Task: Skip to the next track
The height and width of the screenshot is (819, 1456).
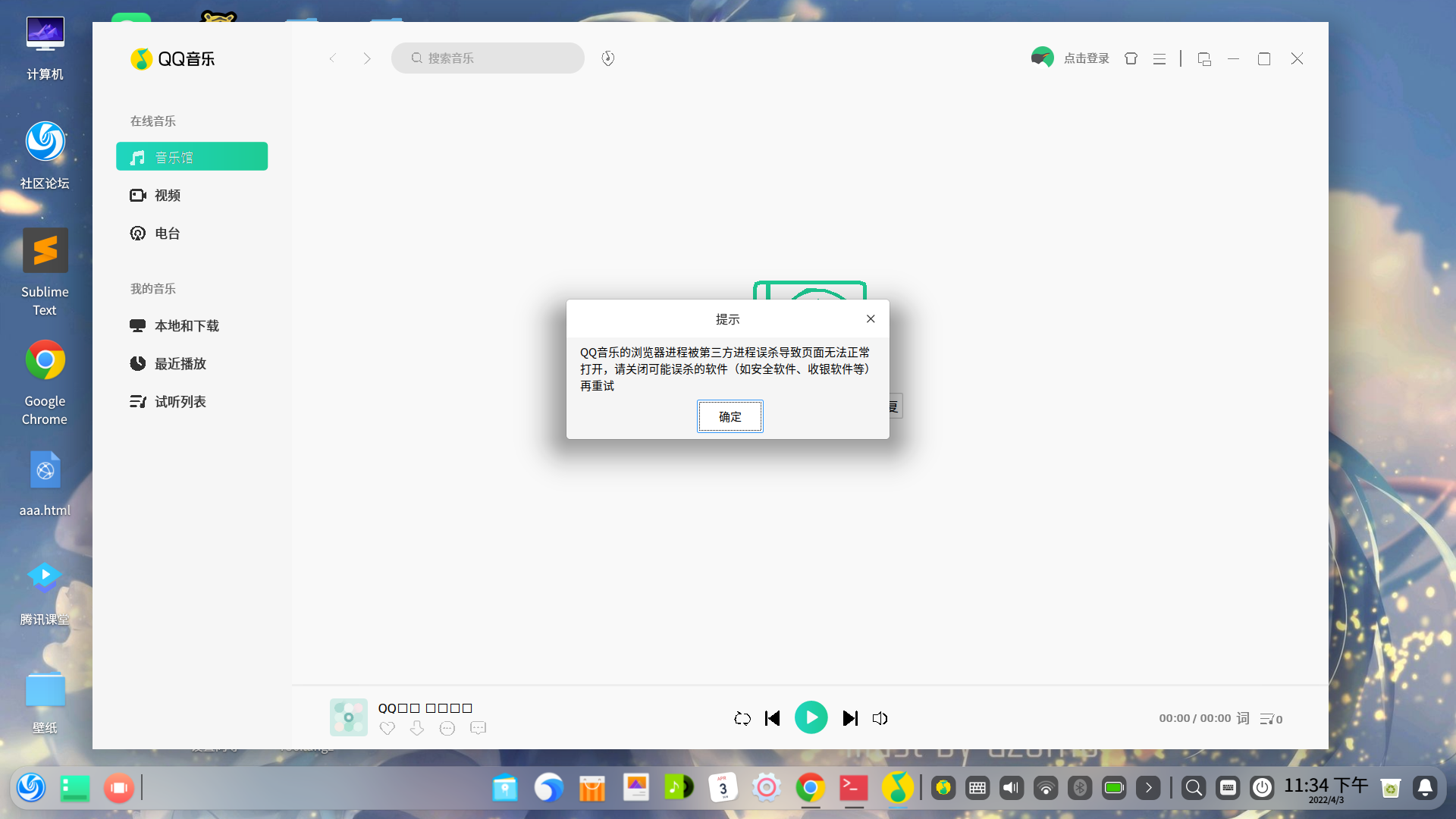Action: coord(850,718)
